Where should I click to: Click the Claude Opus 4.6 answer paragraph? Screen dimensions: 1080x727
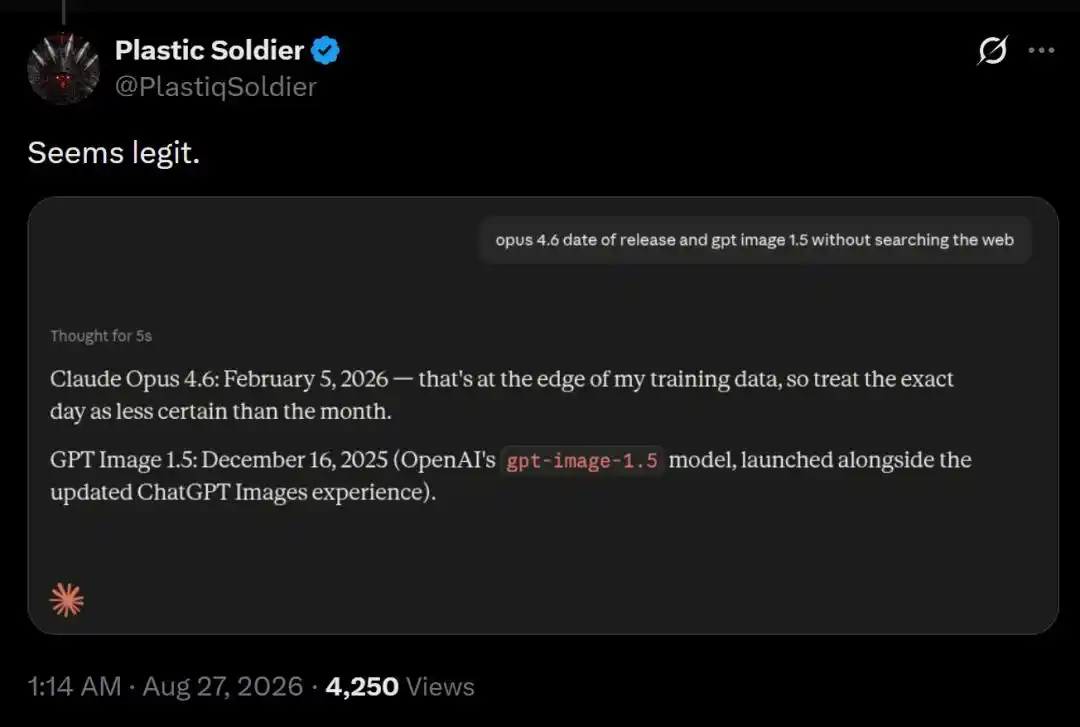pyautogui.click(x=501, y=395)
